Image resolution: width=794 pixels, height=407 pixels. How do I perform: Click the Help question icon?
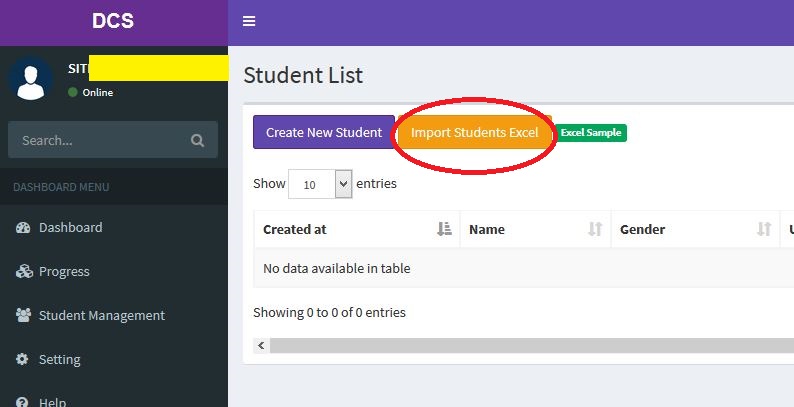click(23, 402)
